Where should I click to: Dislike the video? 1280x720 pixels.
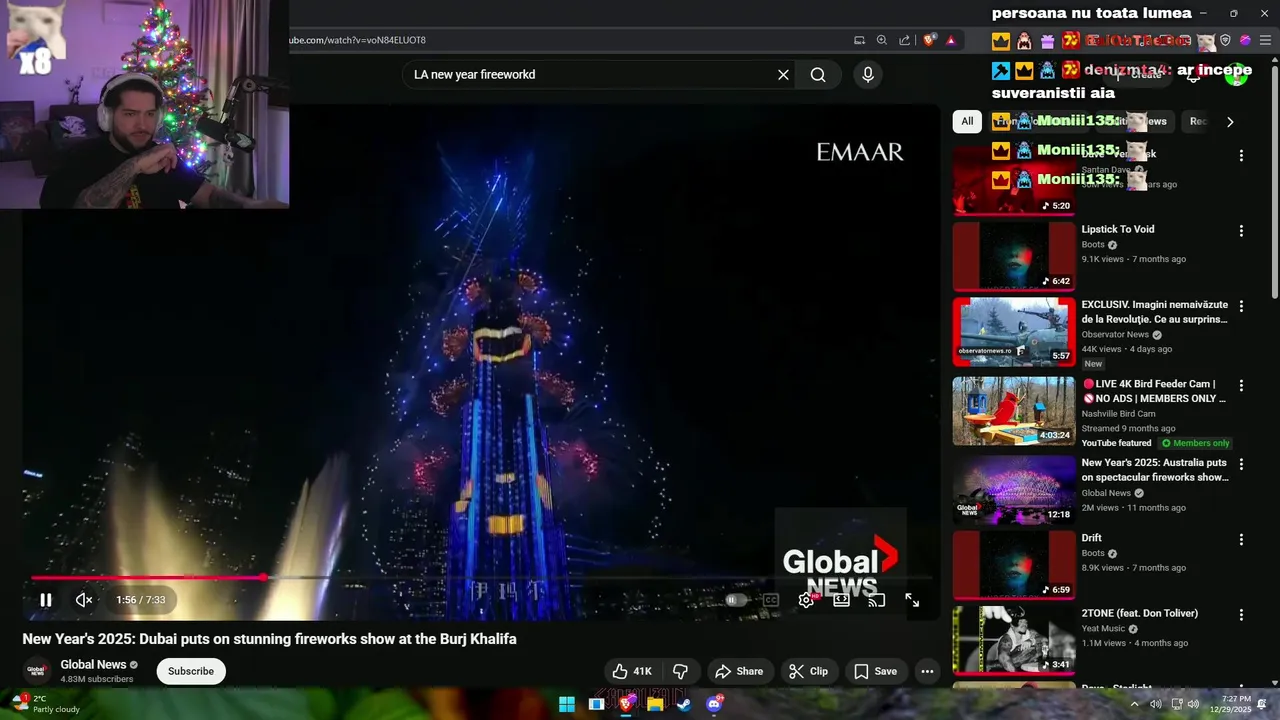(x=680, y=671)
